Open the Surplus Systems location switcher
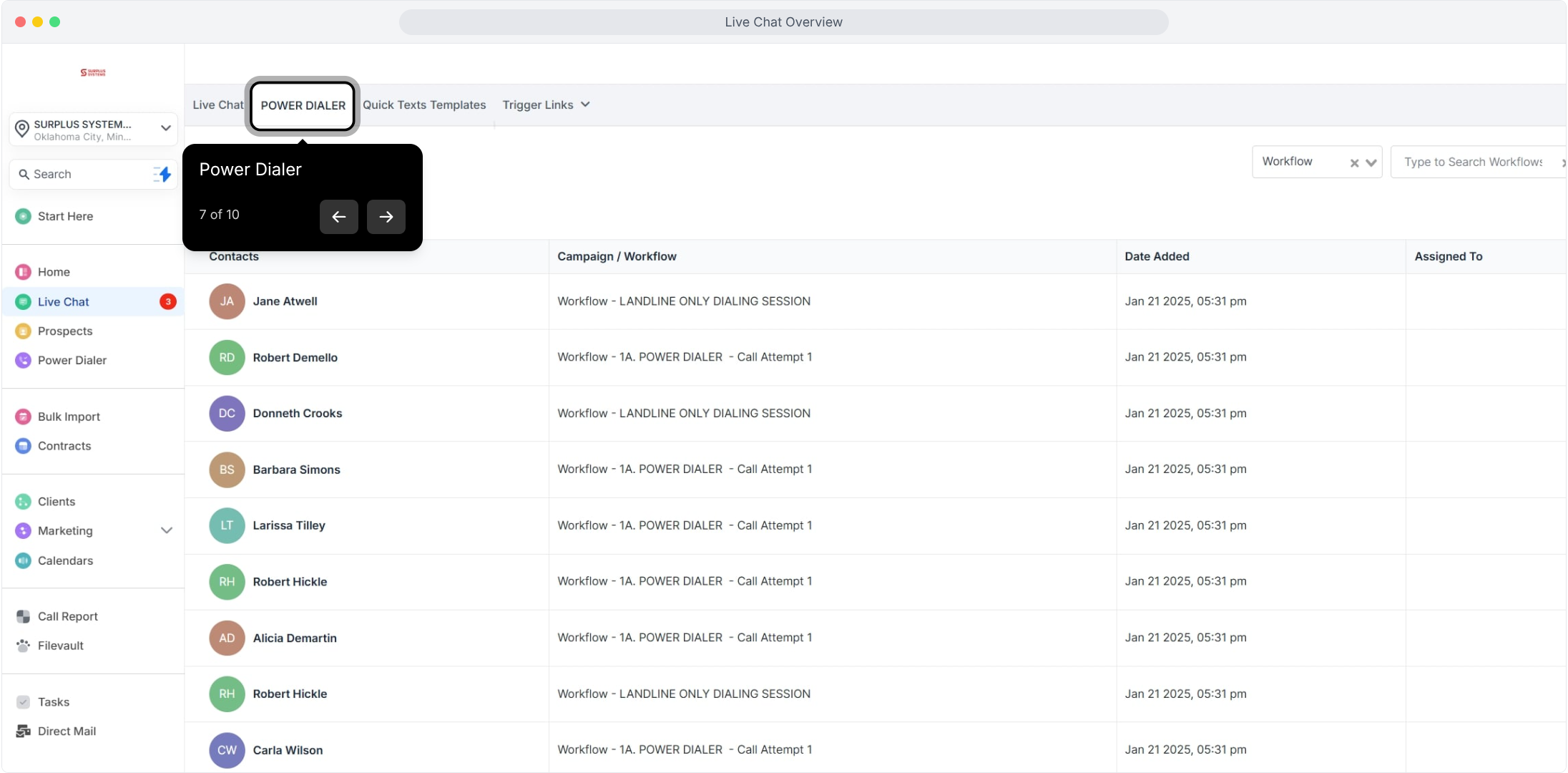1568x773 pixels. (93, 130)
